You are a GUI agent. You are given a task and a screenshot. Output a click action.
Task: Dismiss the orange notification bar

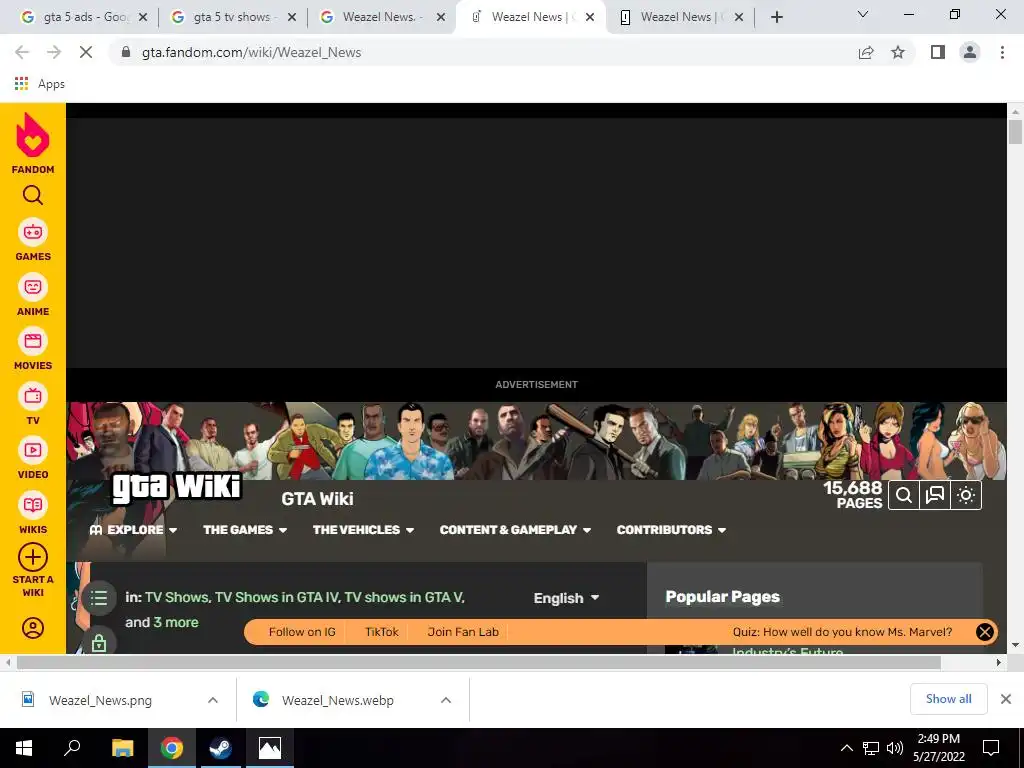[x=985, y=632]
